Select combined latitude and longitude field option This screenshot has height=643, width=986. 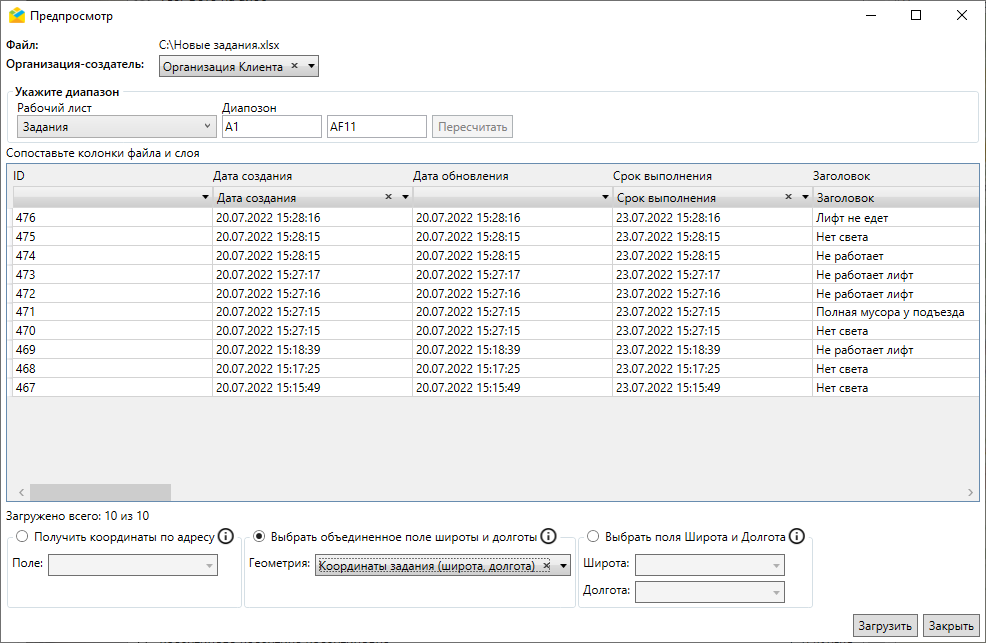pos(259,536)
